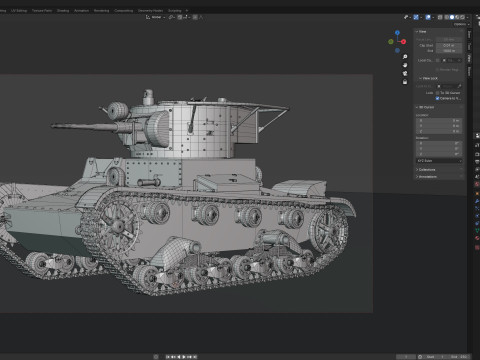Click the red X axis on the navigation gizmo

click(403, 42)
